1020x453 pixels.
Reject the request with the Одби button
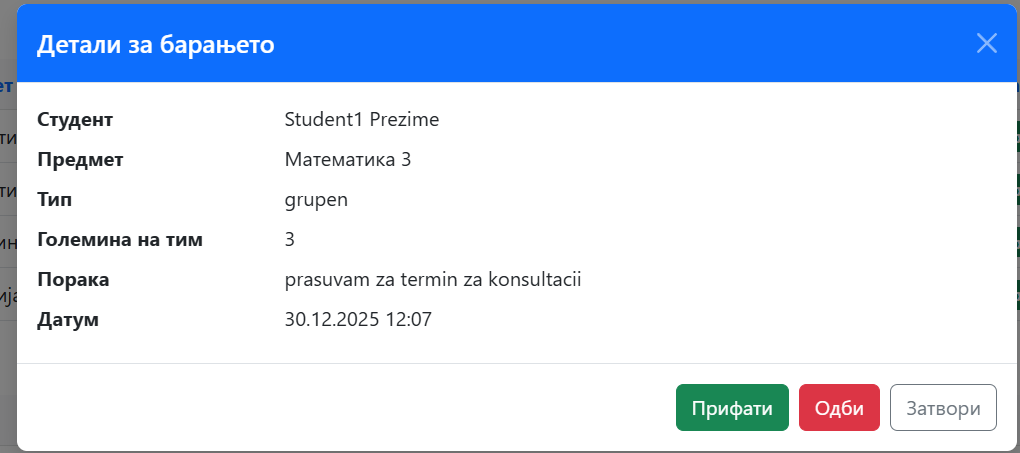(x=839, y=408)
